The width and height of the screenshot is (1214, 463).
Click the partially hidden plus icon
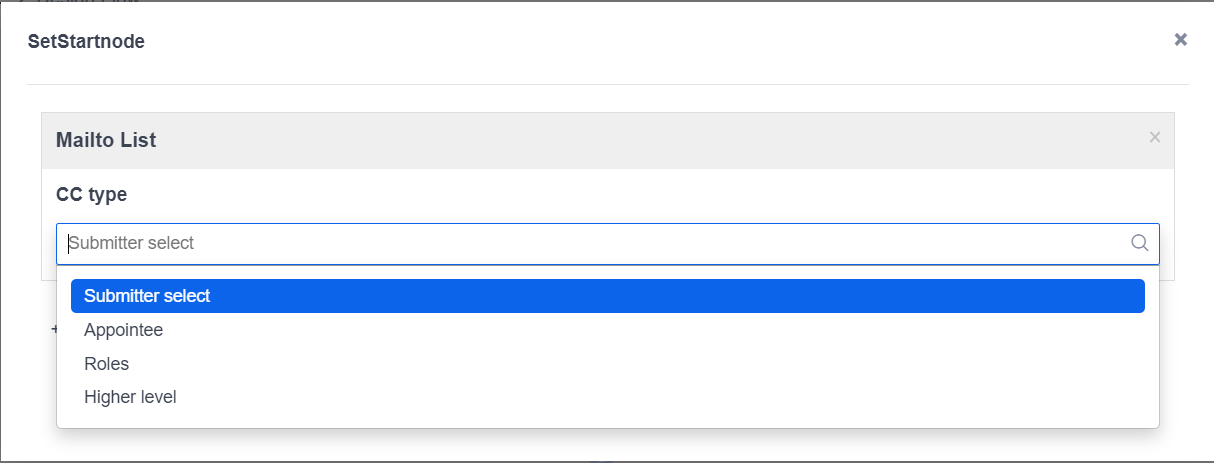tap(53, 328)
